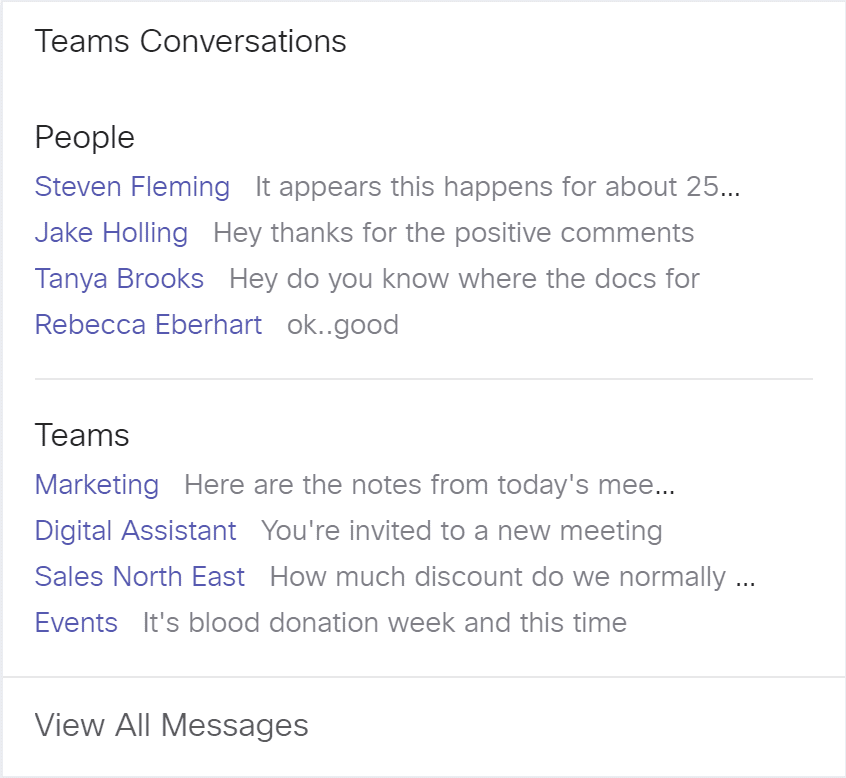Open the Events team link
Viewport: 846px width, 778px height.
tap(76, 623)
